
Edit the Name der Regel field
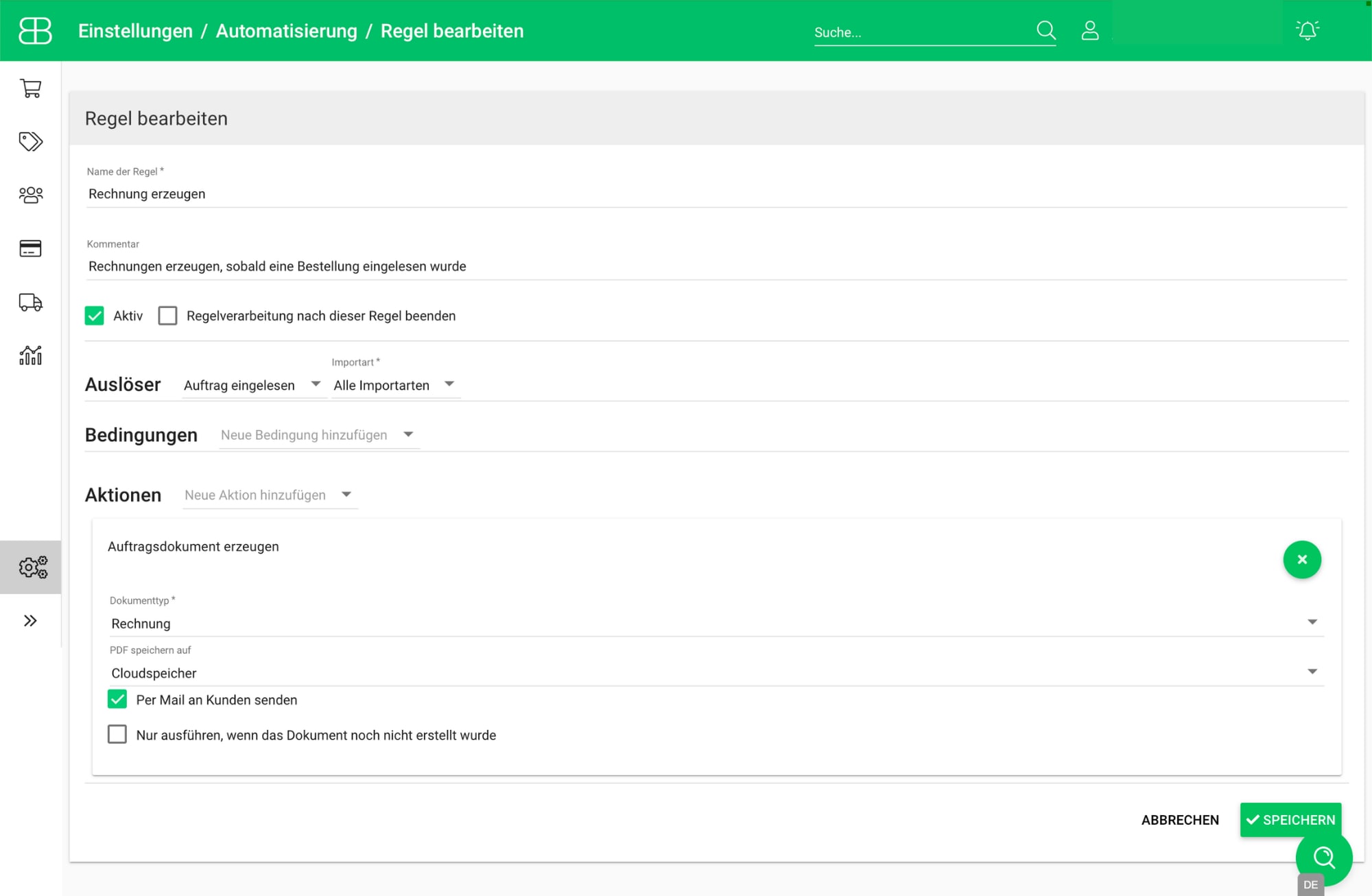716,194
